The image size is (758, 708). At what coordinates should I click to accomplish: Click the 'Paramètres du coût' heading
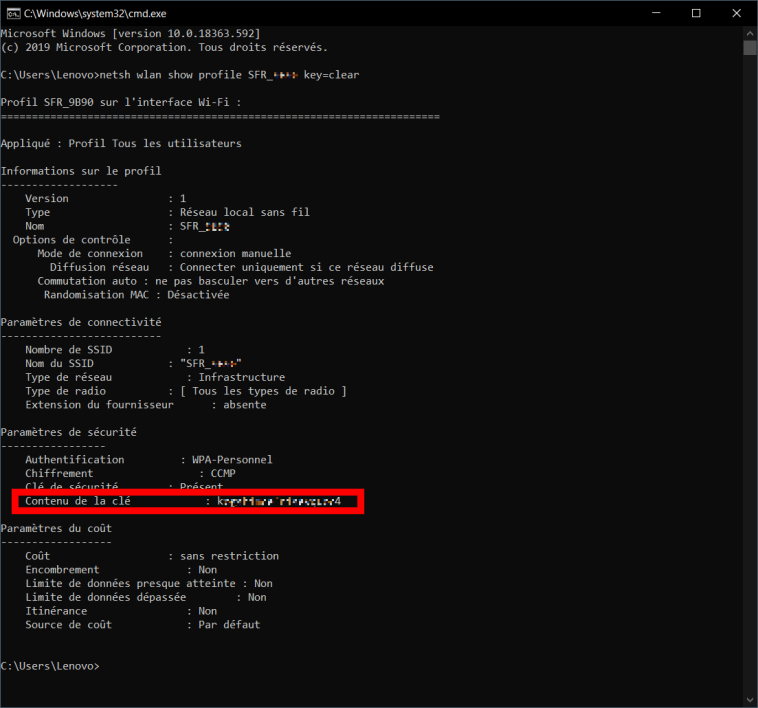57,528
